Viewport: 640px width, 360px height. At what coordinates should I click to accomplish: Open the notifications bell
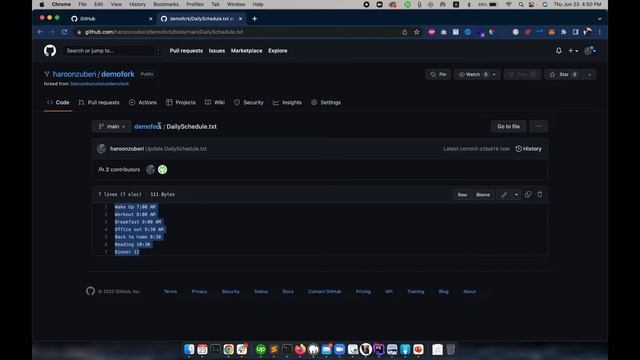click(559, 51)
